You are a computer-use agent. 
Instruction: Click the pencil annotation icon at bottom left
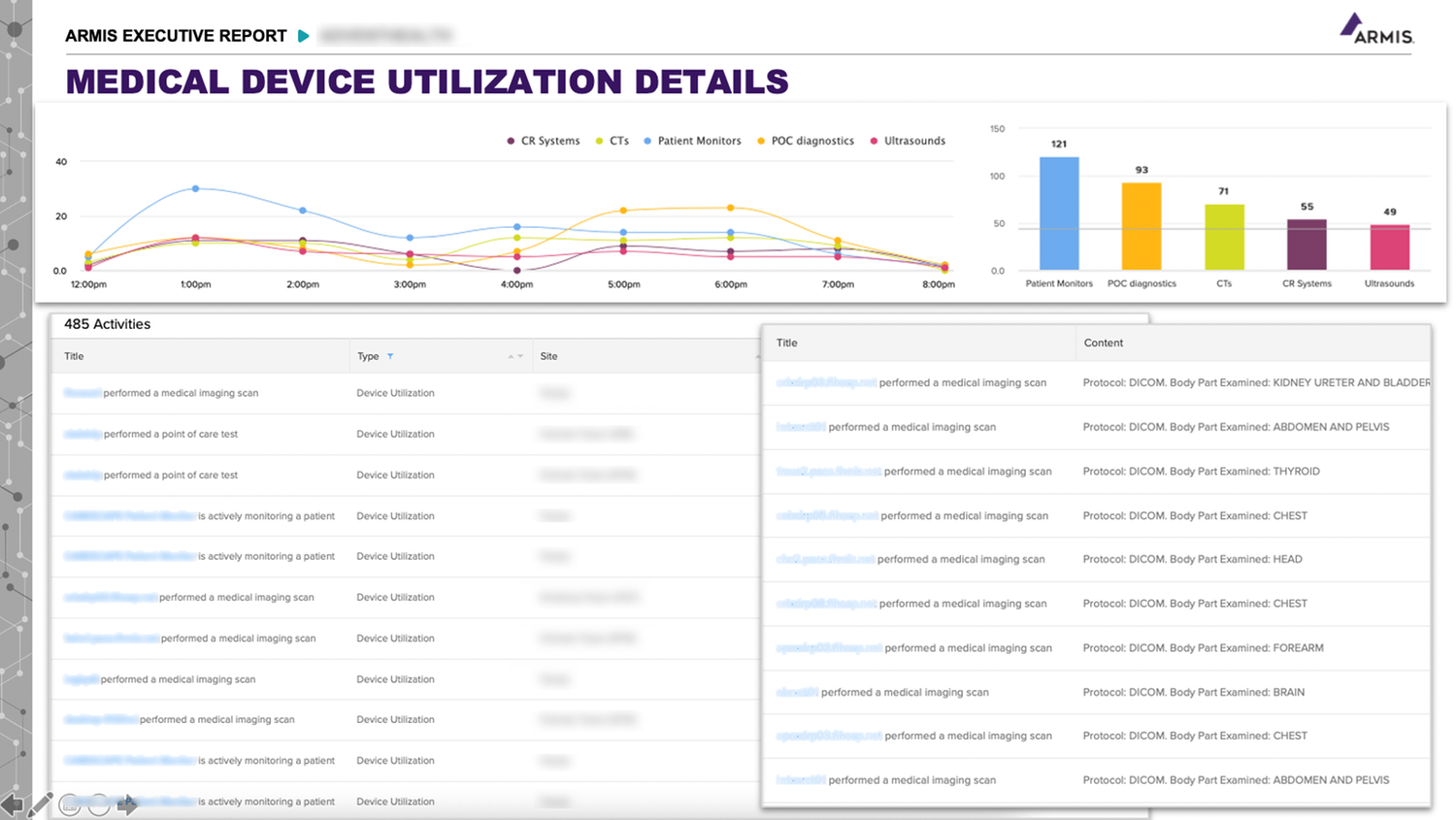(x=39, y=804)
